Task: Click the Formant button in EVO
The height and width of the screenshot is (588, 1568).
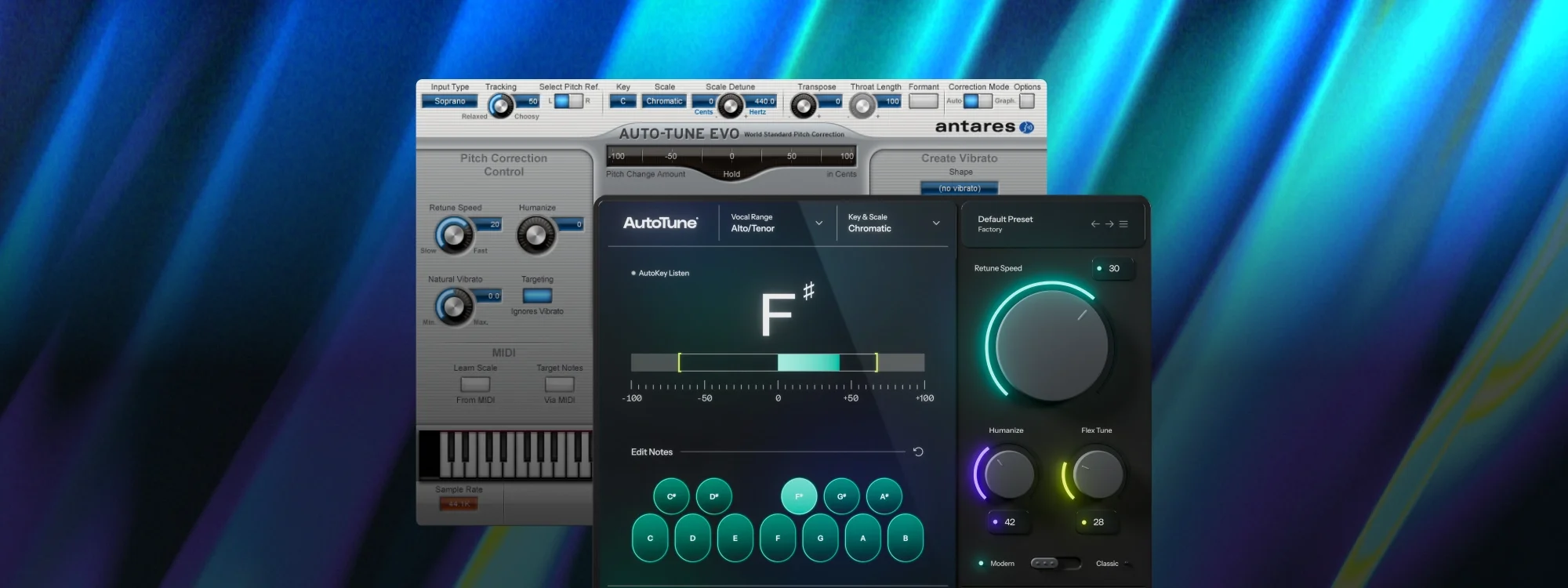Action: pyautogui.click(x=924, y=101)
